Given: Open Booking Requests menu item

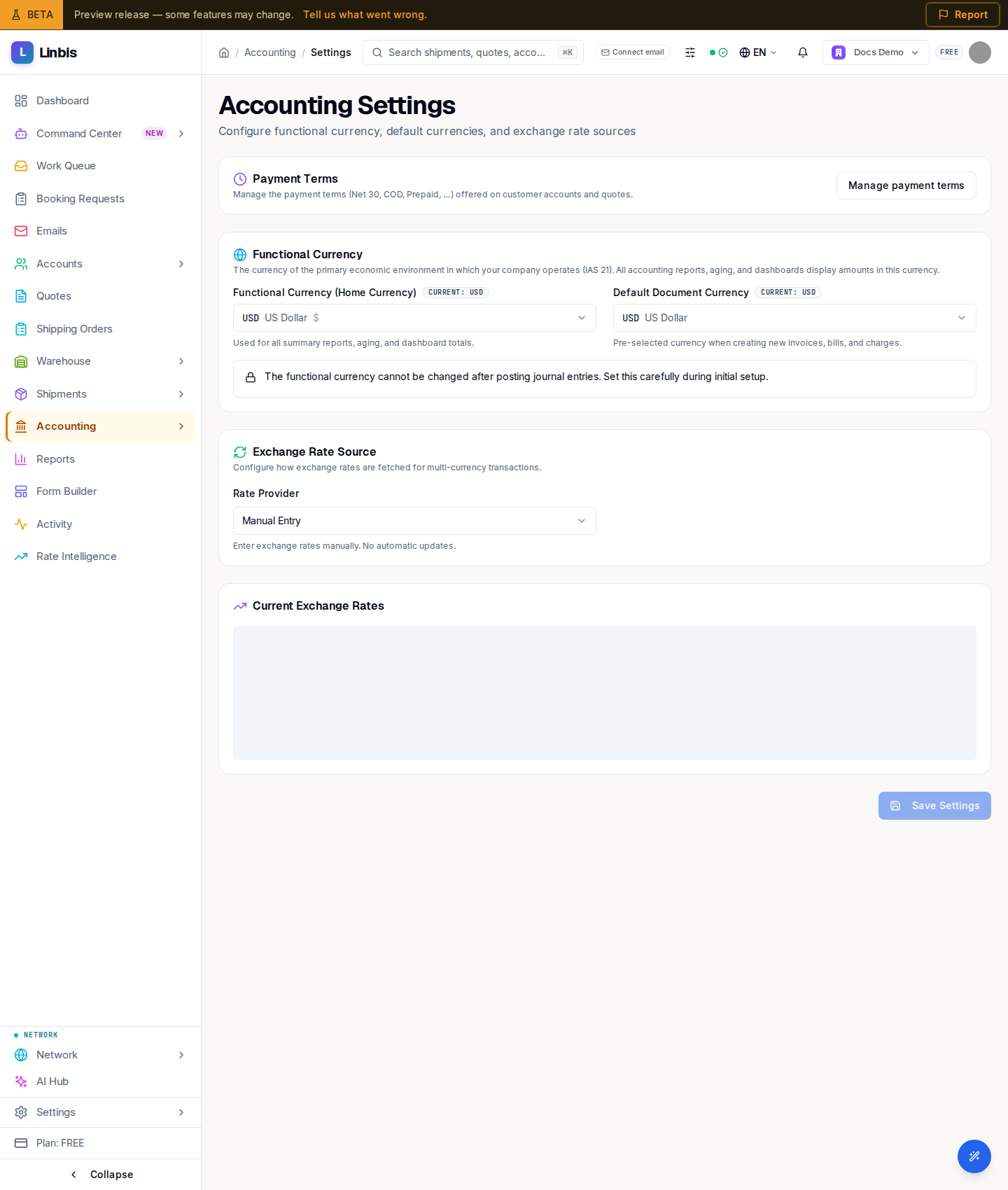Looking at the screenshot, I should (x=101, y=199).
